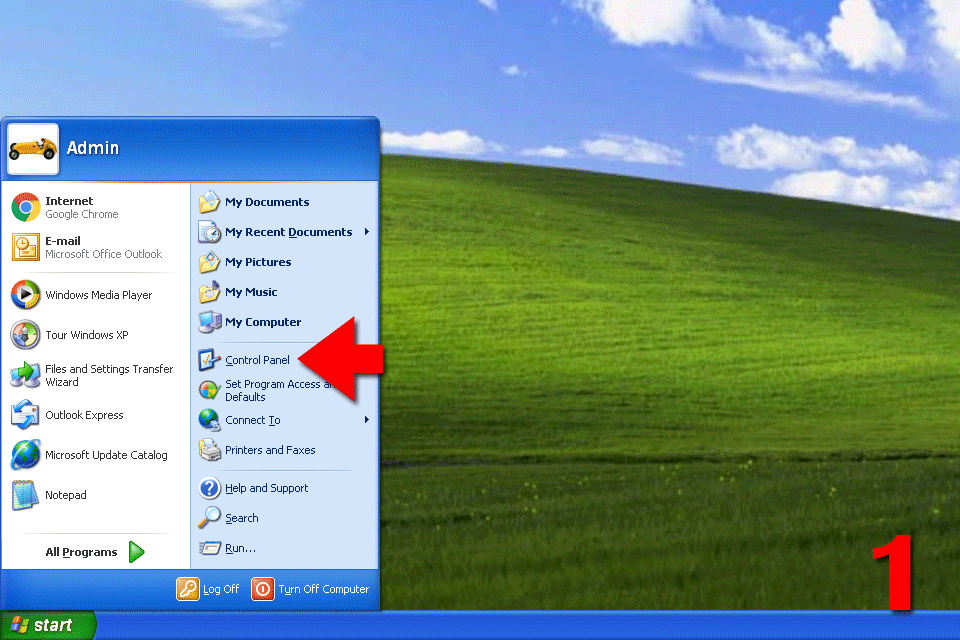Screen dimensions: 960x640
Task: Open Windows Media Player icon
Action: pos(26,295)
